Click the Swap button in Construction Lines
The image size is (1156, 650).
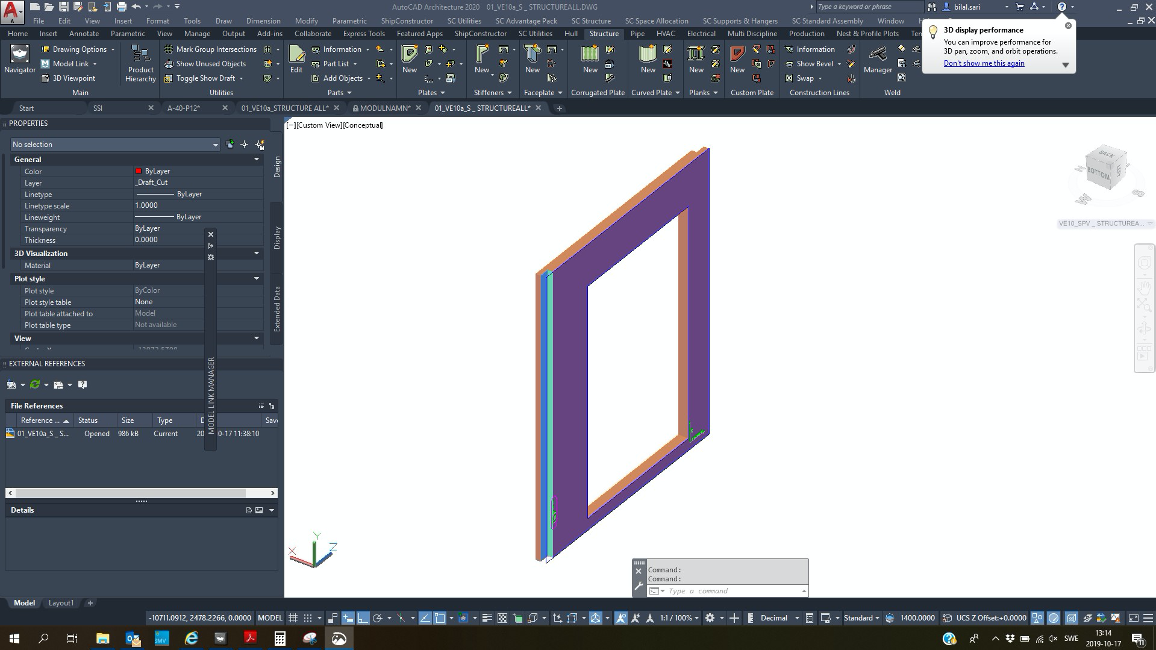point(804,78)
